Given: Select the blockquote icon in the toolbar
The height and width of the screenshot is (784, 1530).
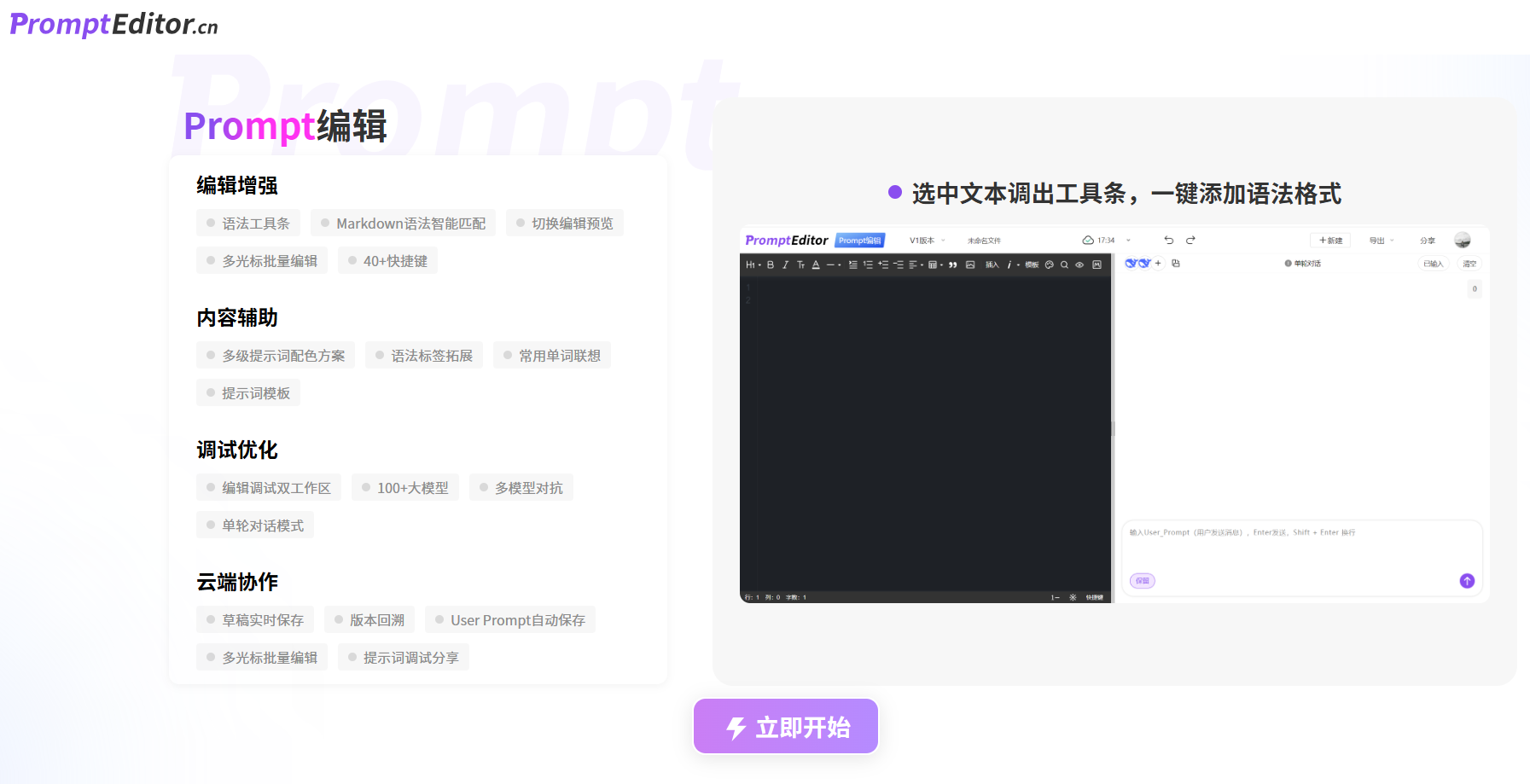Looking at the screenshot, I should [952, 264].
